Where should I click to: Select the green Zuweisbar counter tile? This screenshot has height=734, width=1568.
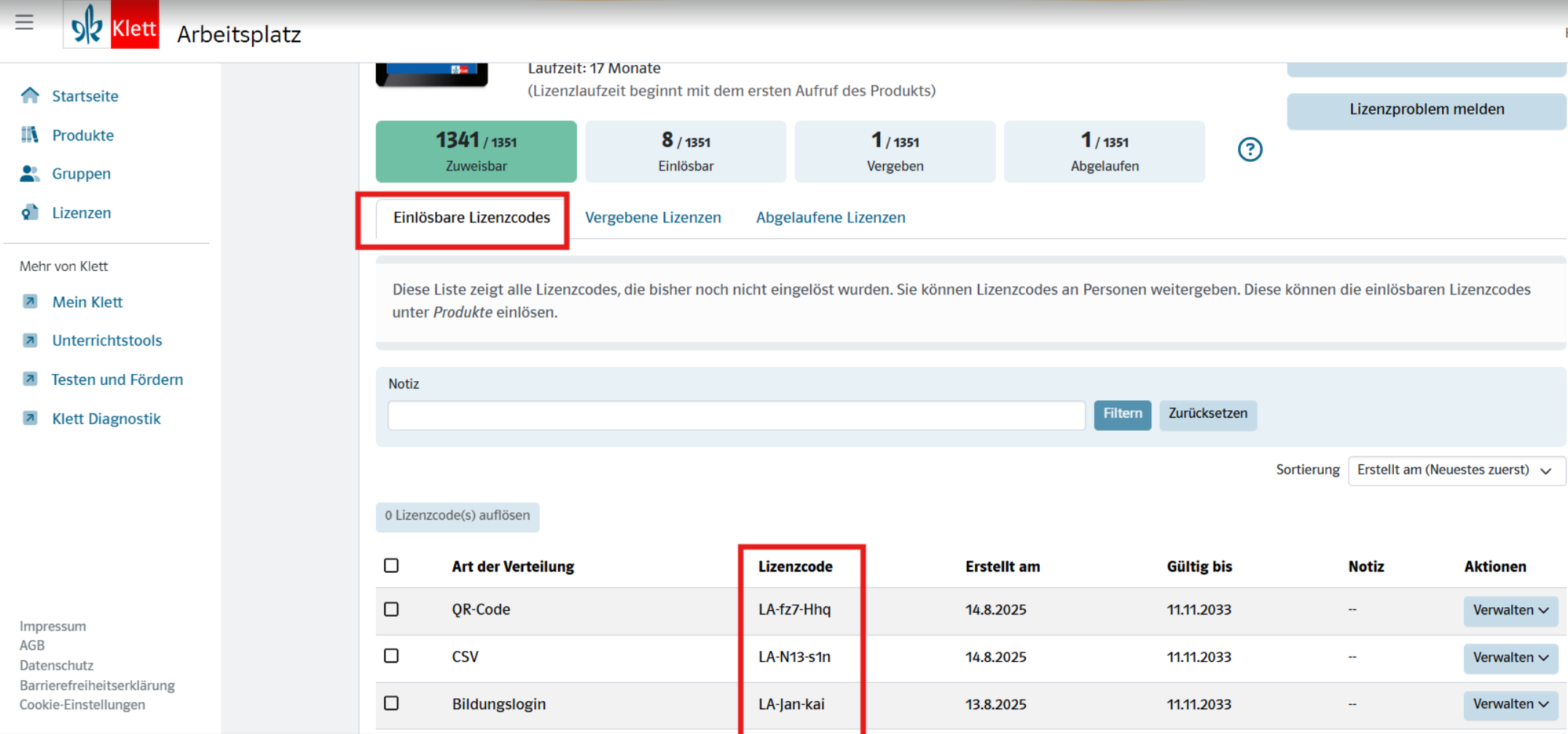click(476, 151)
